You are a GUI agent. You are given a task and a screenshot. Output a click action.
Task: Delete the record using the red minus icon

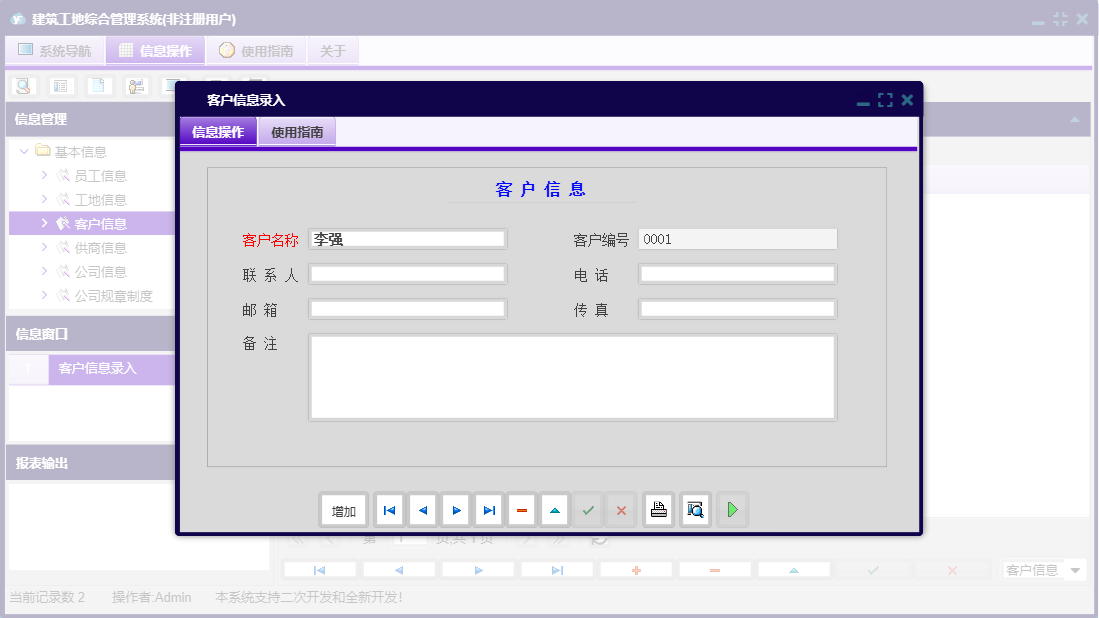[521, 509]
